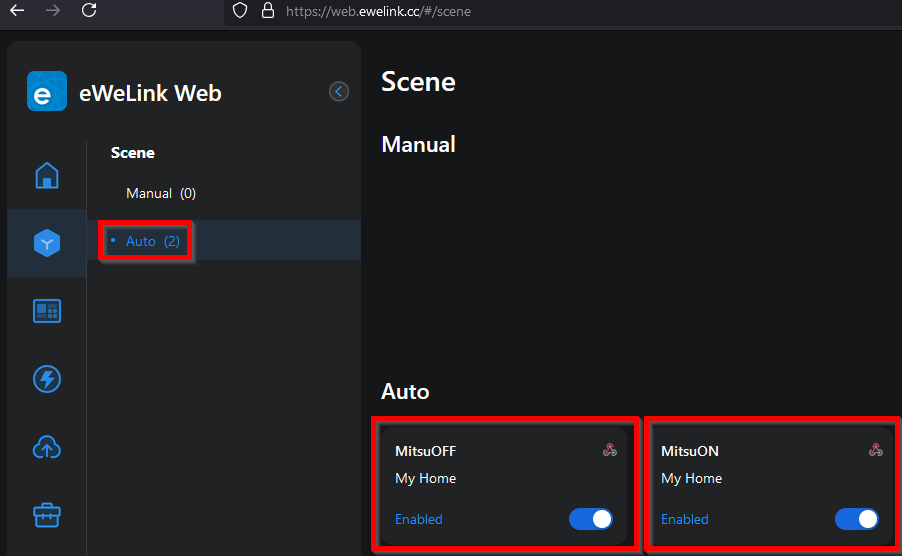This screenshot has width=902, height=556.
Task: Disable the MitsuON scene toggle
Action: click(x=857, y=519)
